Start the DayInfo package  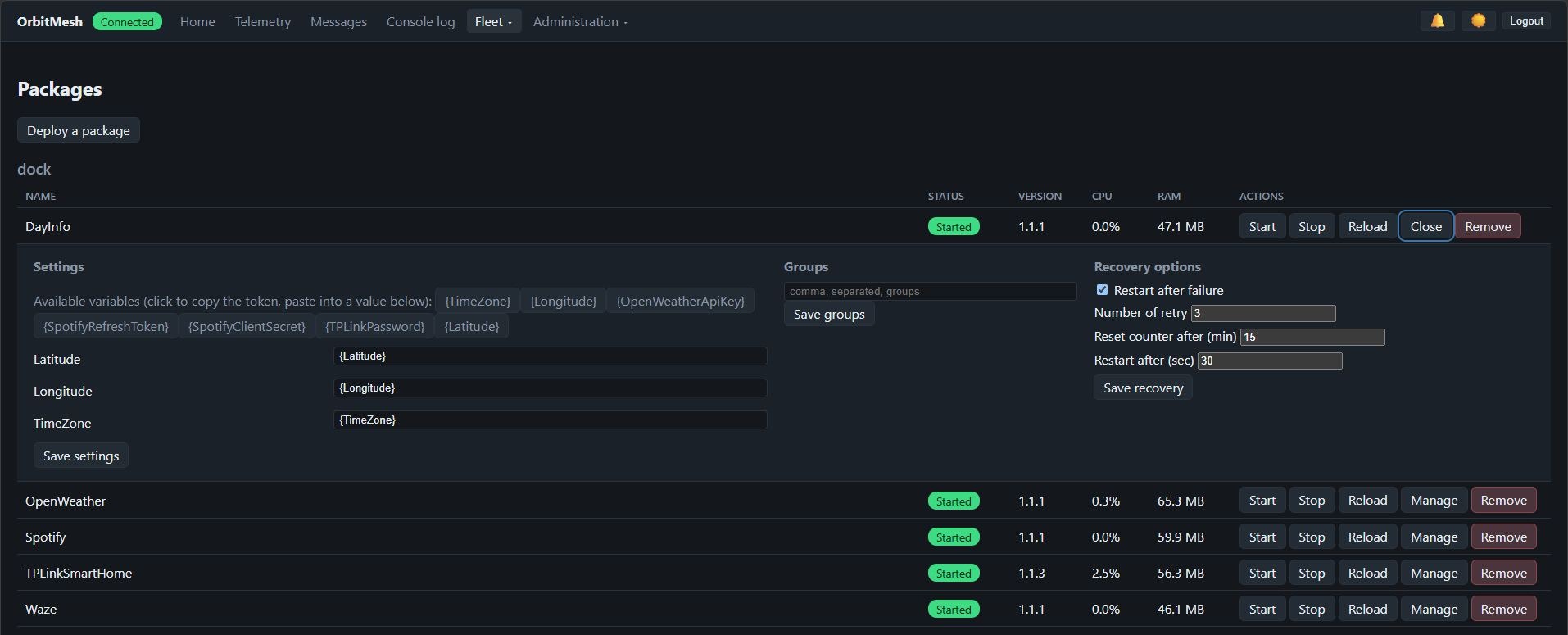1262,226
